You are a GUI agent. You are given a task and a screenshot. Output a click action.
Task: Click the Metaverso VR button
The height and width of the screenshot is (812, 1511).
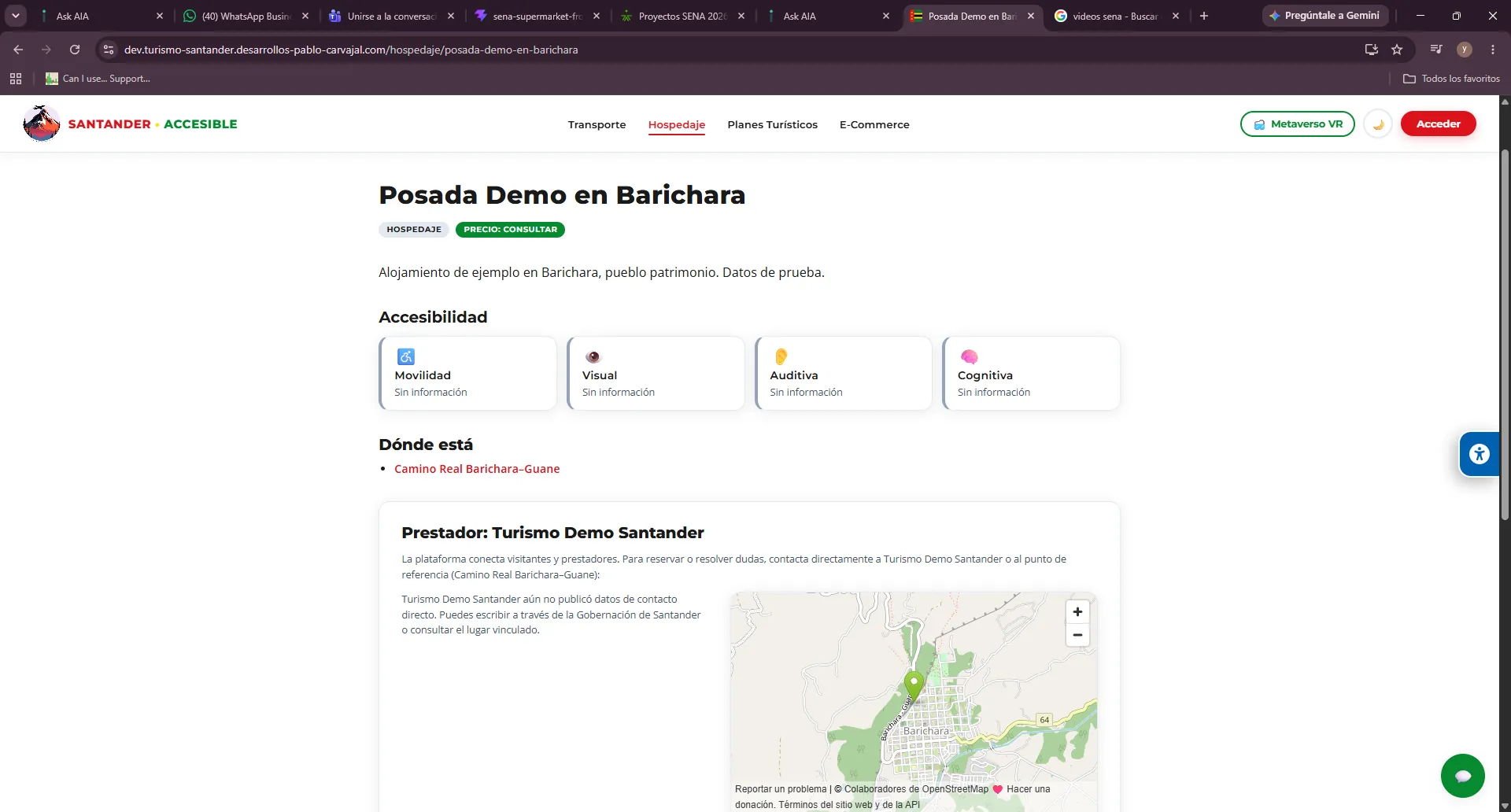(1298, 124)
